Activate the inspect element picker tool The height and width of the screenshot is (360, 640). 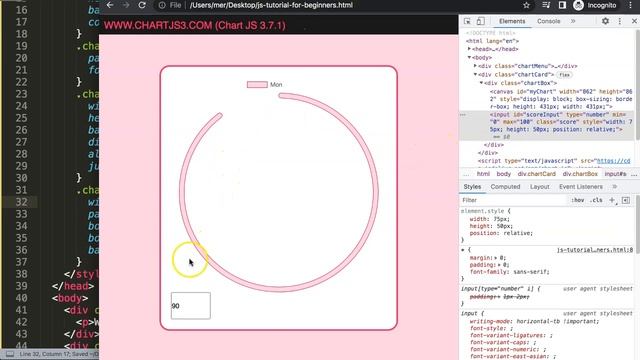tap(467, 21)
